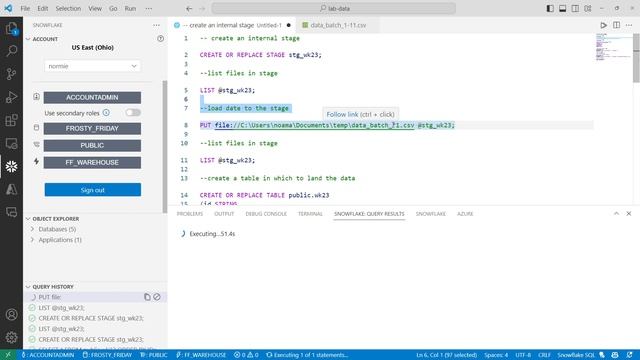Open the View menu

(95, 8)
